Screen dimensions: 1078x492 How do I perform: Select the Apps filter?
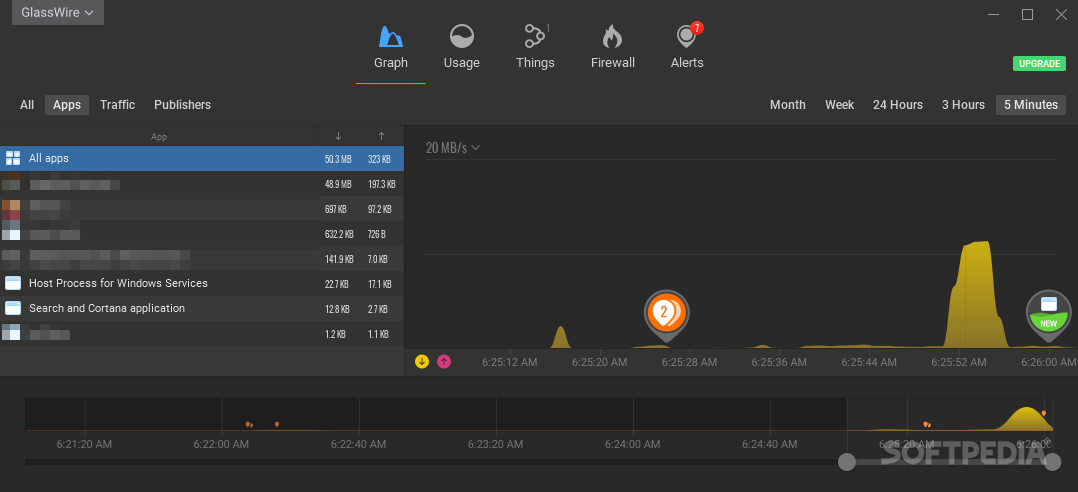[x=67, y=105]
